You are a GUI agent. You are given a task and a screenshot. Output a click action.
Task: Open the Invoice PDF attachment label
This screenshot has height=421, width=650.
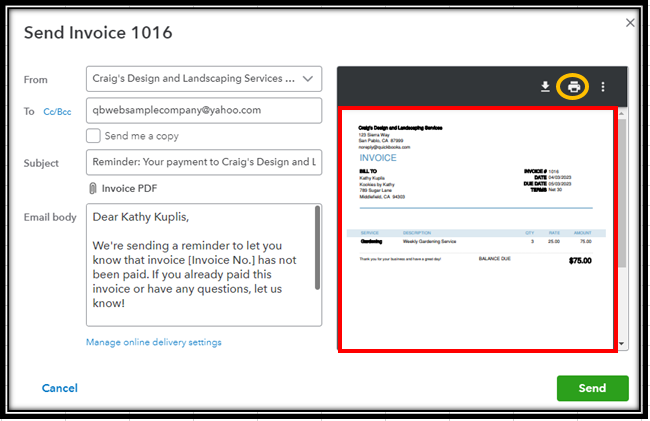click(130, 188)
